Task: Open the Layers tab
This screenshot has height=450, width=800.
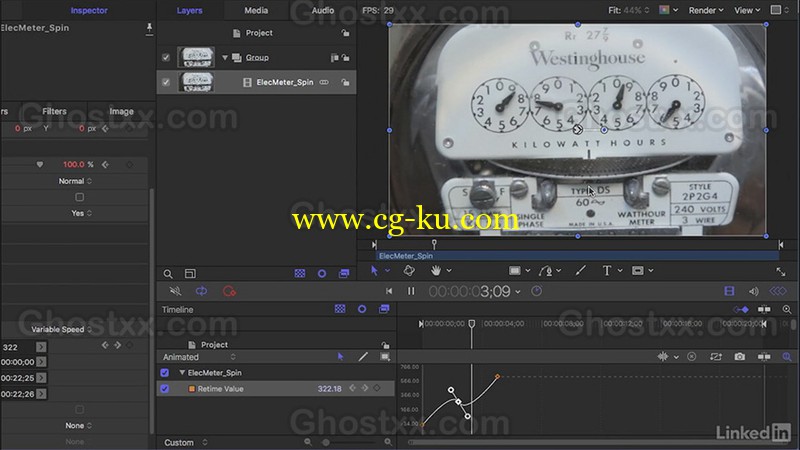Action: click(x=189, y=10)
